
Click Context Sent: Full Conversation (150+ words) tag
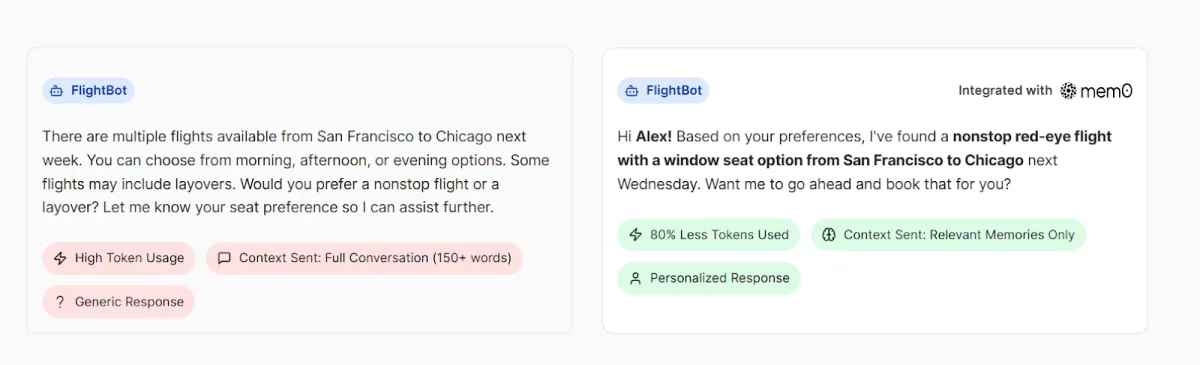click(x=364, y=258)
